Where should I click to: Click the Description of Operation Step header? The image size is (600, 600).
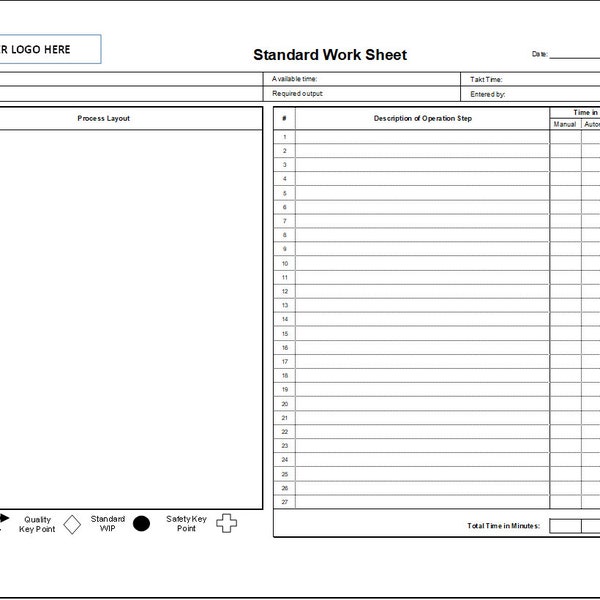[422, 118]
